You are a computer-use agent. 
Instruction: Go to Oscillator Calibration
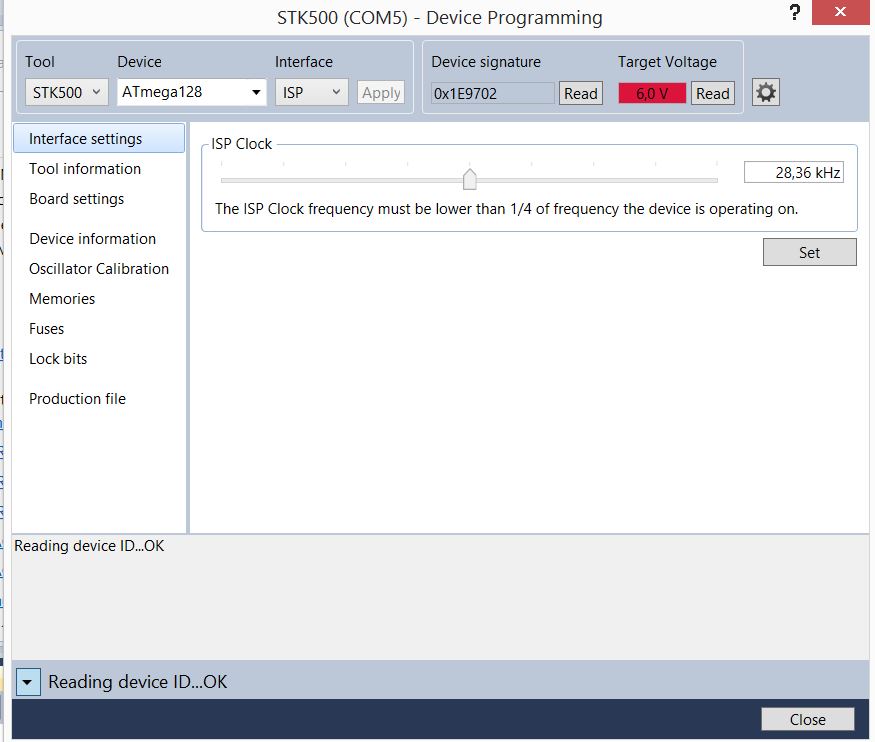point(99,269)
